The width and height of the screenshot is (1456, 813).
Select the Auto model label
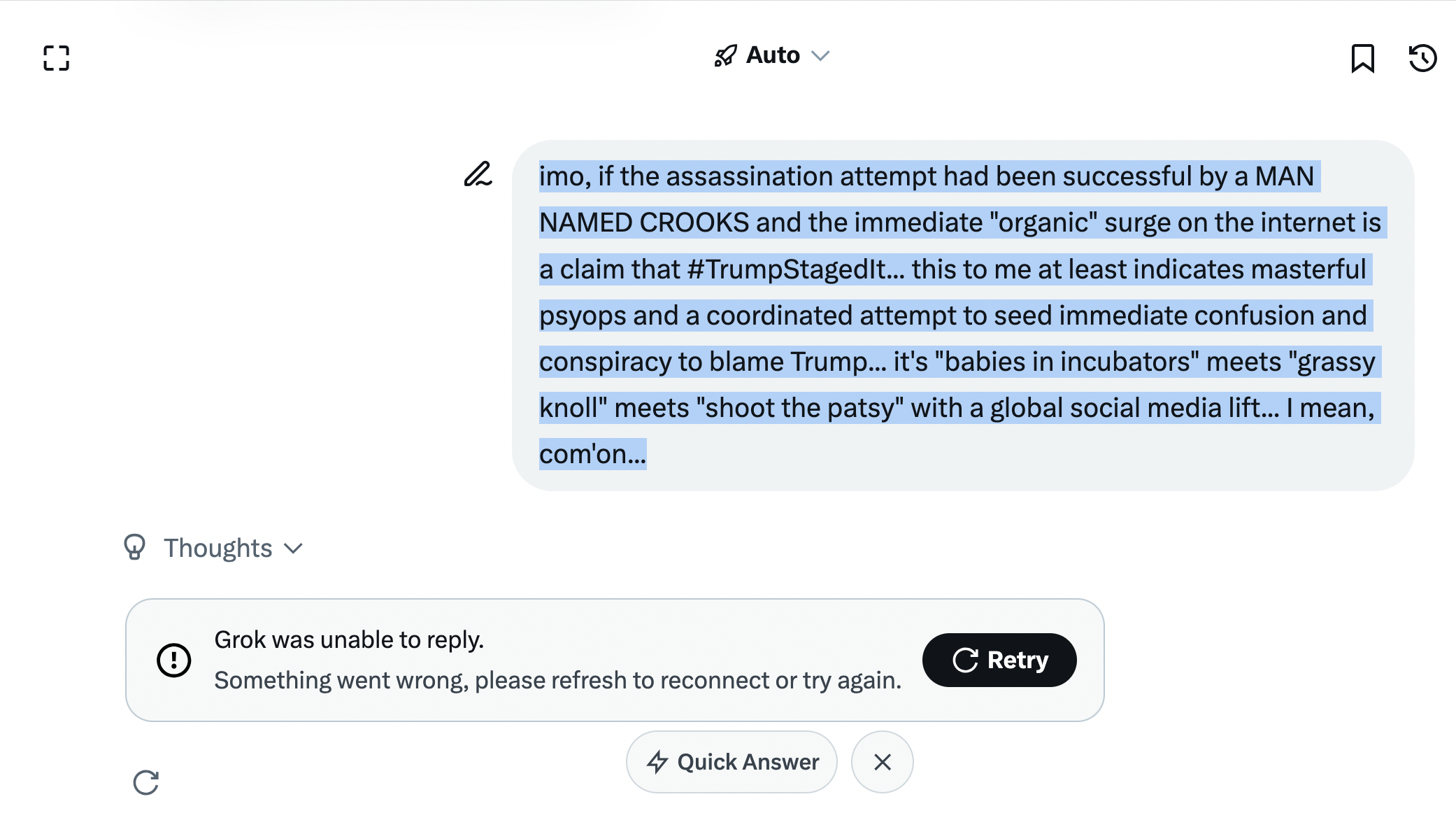click(773, 55)
